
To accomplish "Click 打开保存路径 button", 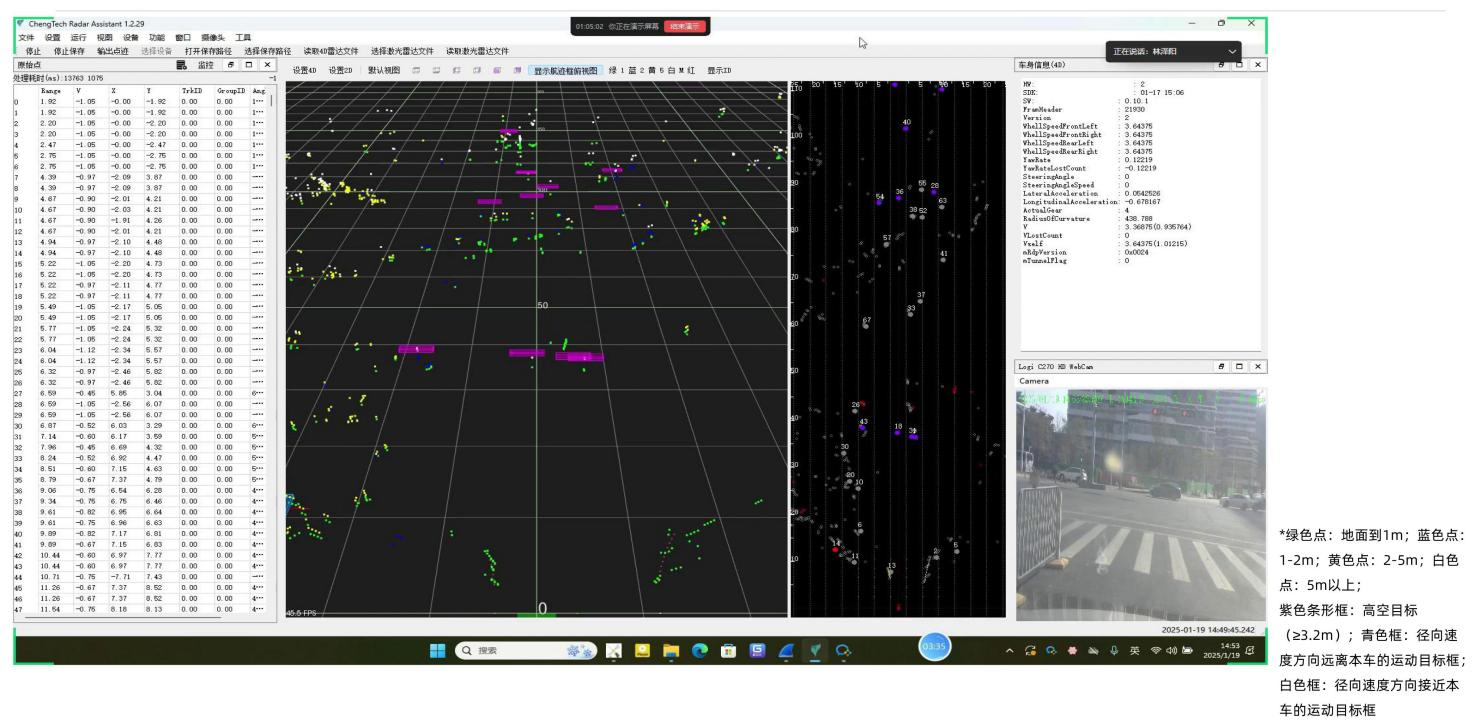I will tap(208, 51).
